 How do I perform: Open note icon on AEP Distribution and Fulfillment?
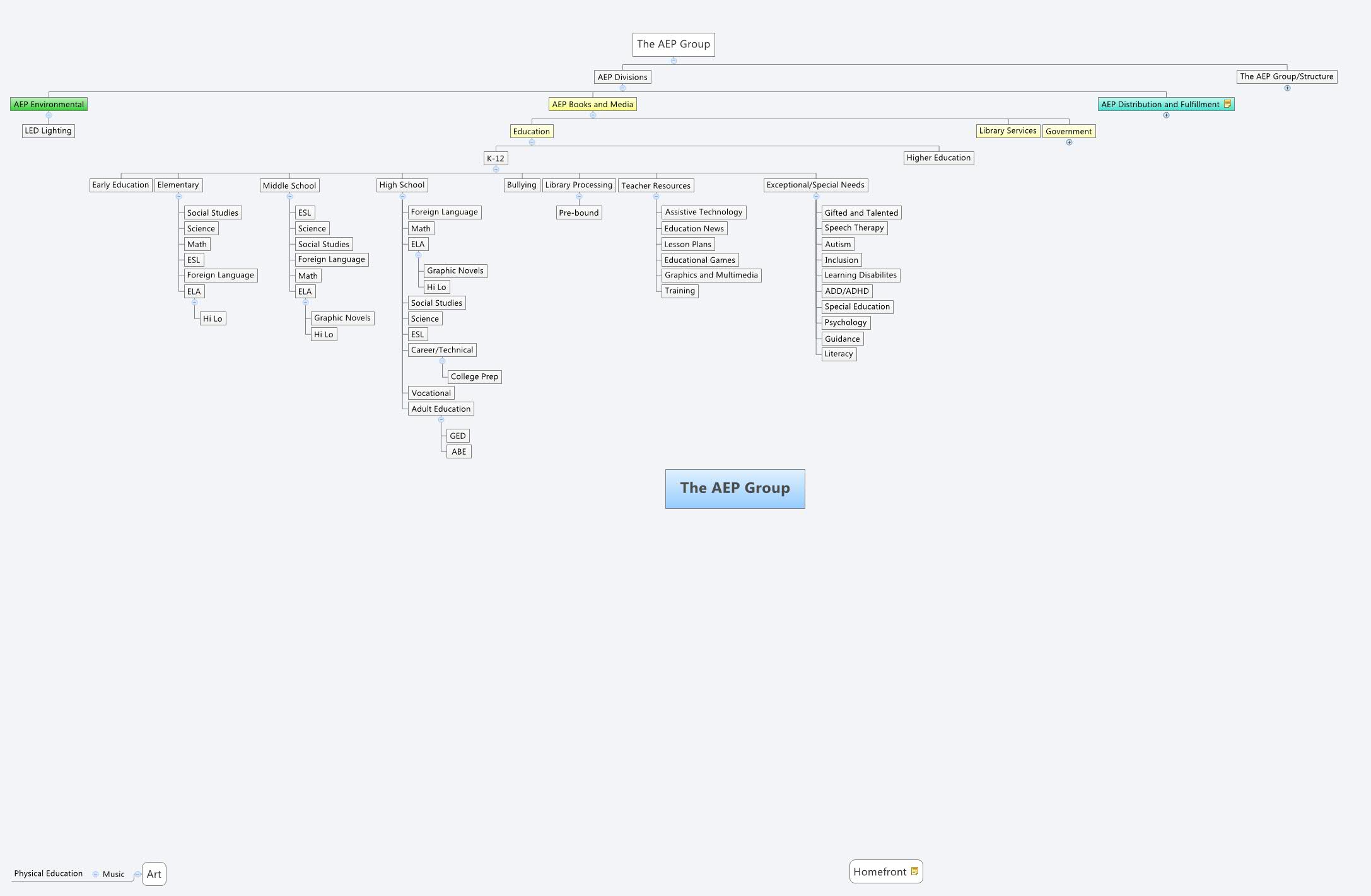(x=1227, y=104)
